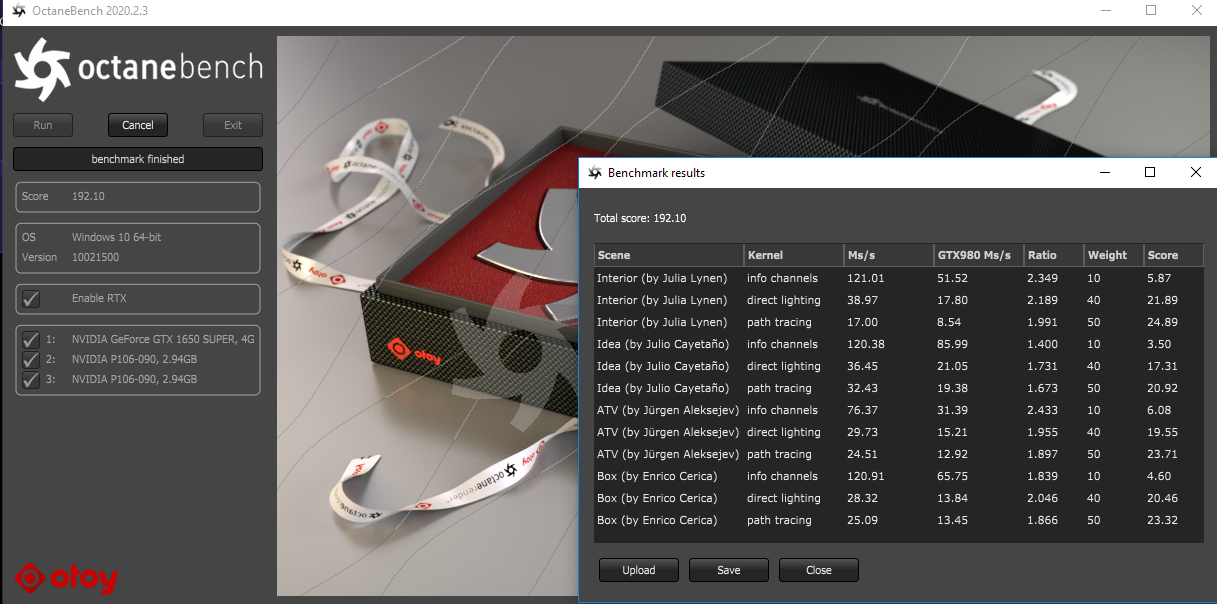This screenshot has width=1217, height=604.
Task: Maximize the Benchmark results window
Action: tap(1150, 172)
